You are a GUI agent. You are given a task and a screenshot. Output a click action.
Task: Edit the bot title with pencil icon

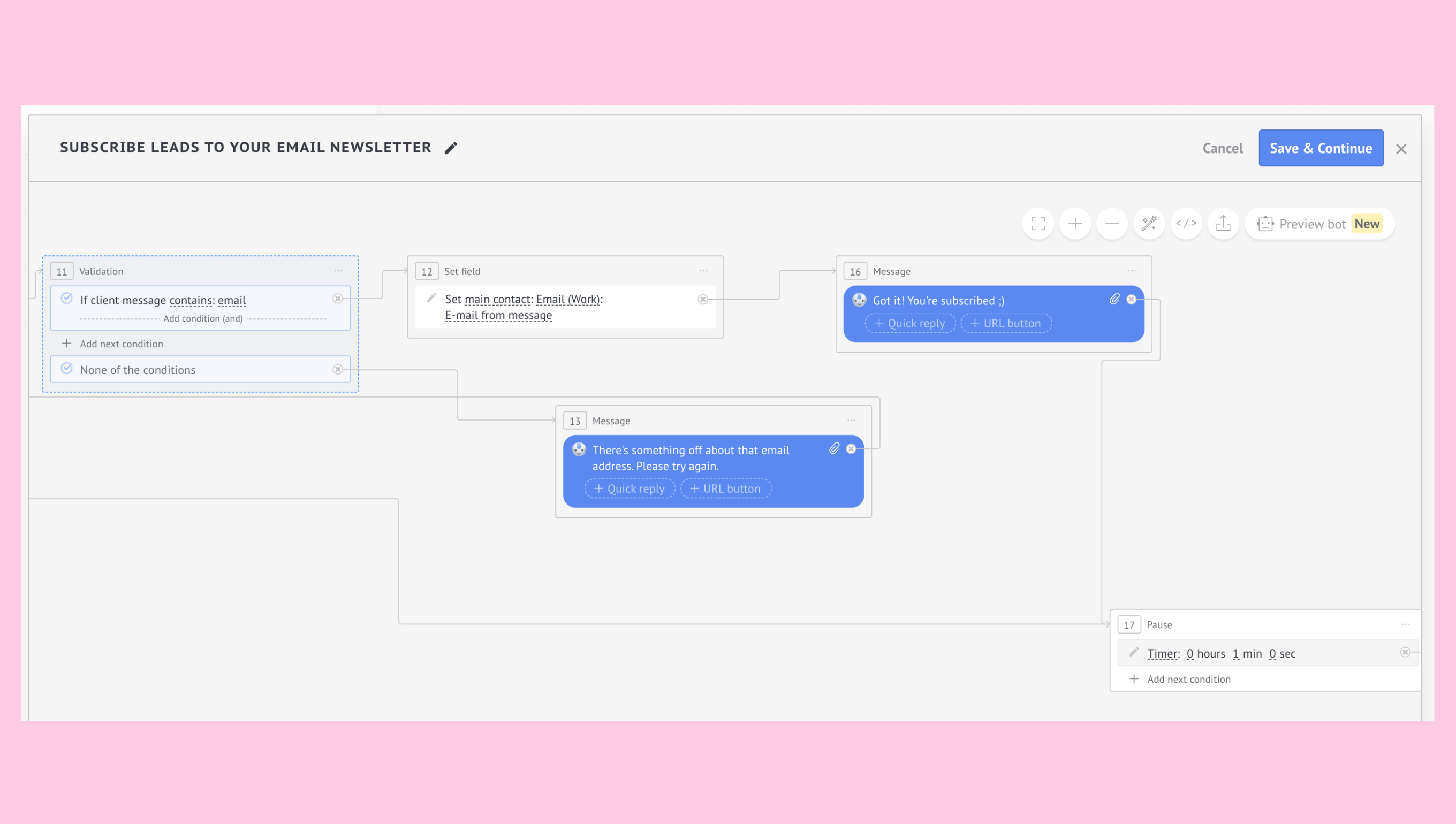pyautogui.click(x=451, y=148)
